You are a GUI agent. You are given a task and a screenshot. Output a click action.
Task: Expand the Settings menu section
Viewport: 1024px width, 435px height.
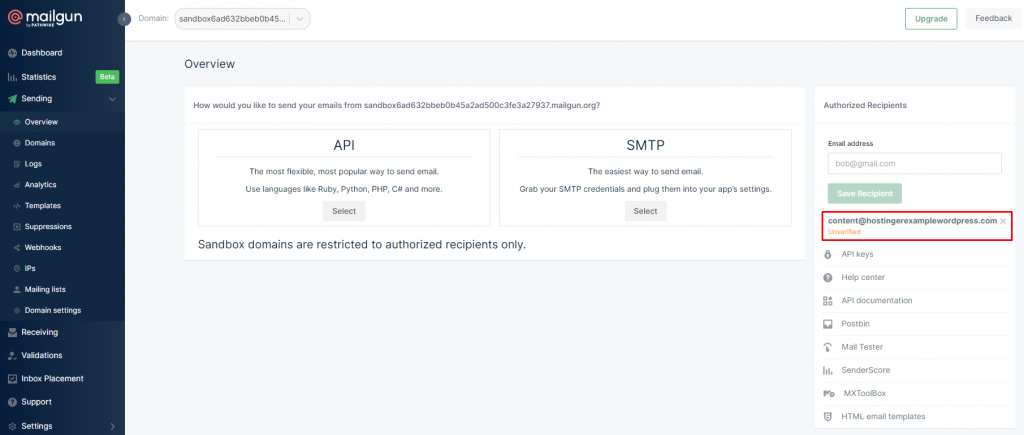click(113, 426)
